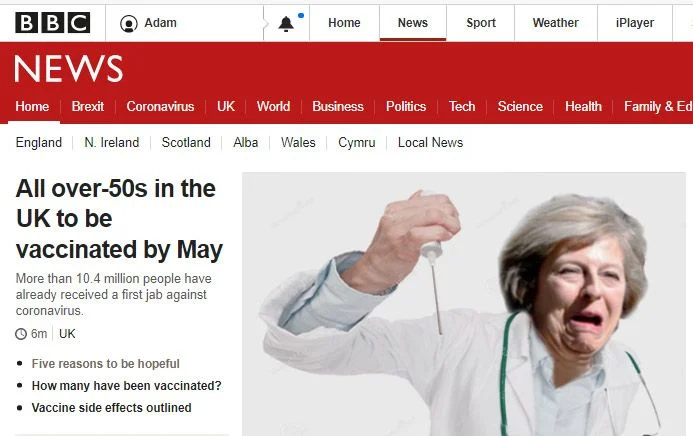Open the UK news section
Screen dimensions: 693x436
click(226, 106)
